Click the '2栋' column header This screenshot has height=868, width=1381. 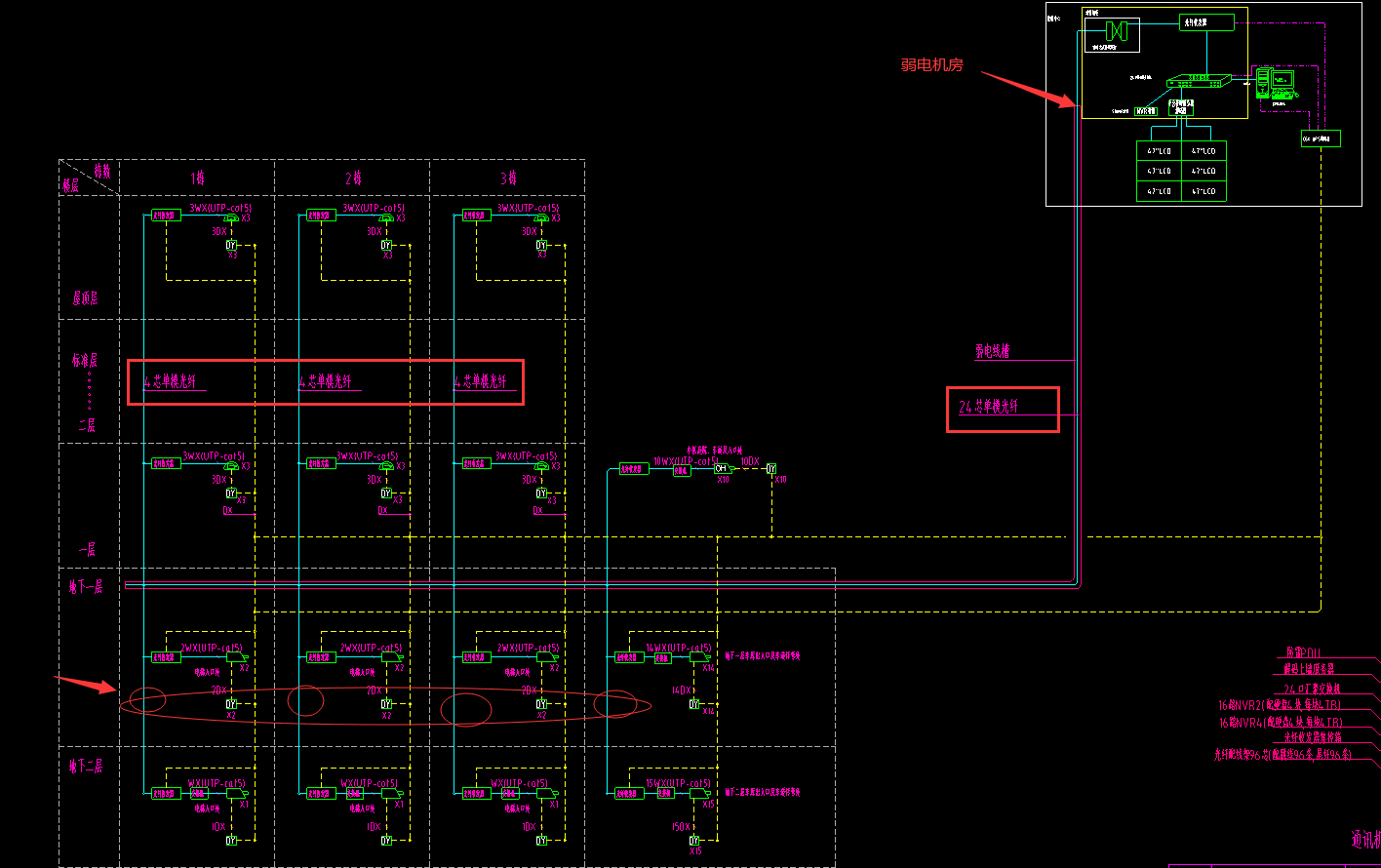(353, 178)
